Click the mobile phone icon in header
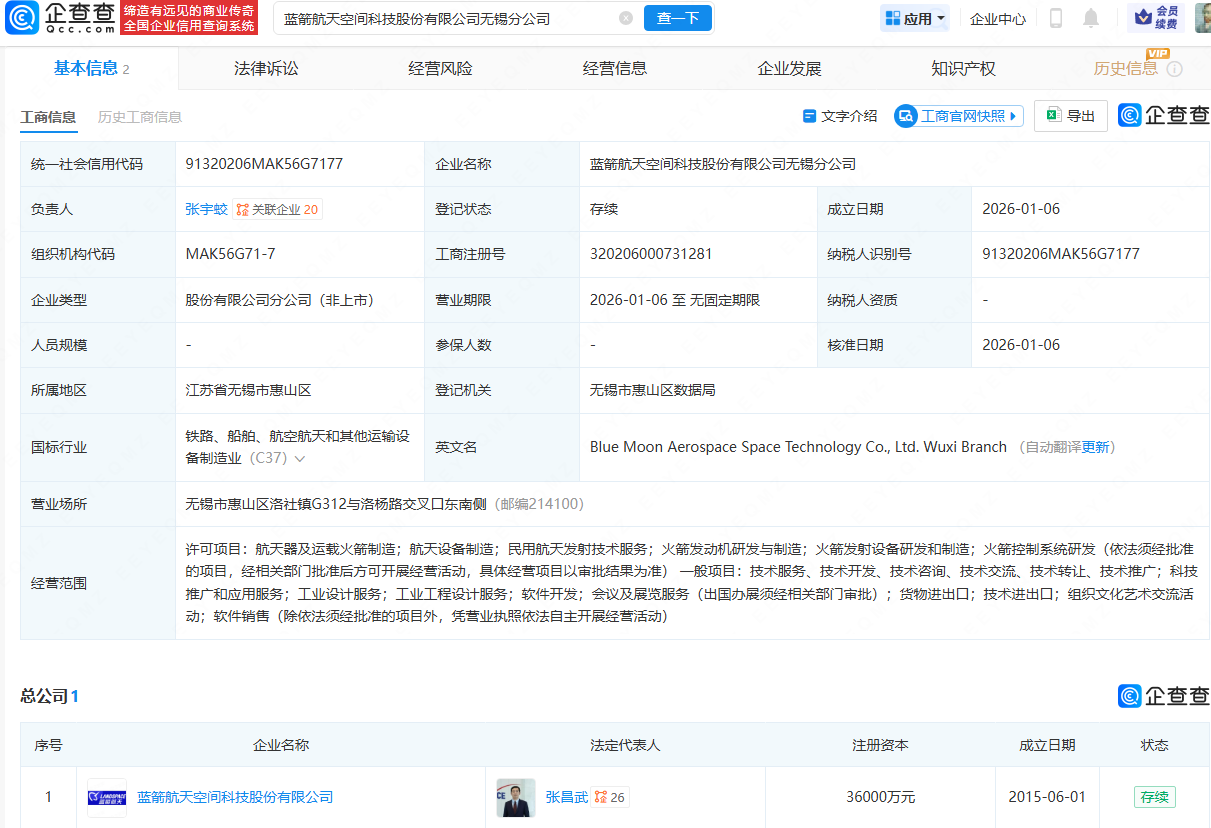1211x828 pixels. [x=1056, y=18]
